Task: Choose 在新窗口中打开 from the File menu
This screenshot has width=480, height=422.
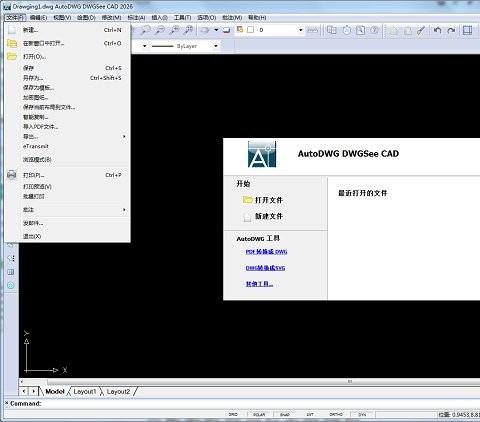Action: coord(67,43)
